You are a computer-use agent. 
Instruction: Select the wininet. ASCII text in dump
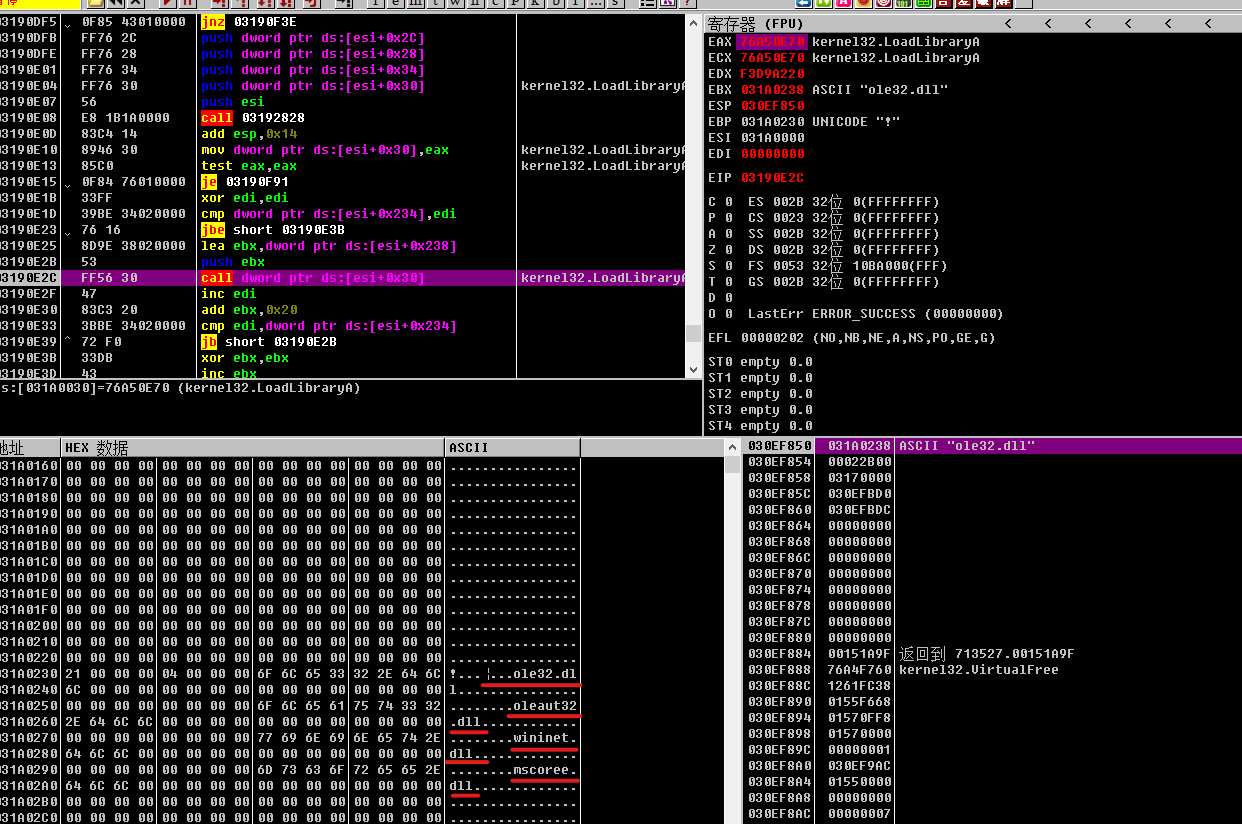(x=545, y=738)
